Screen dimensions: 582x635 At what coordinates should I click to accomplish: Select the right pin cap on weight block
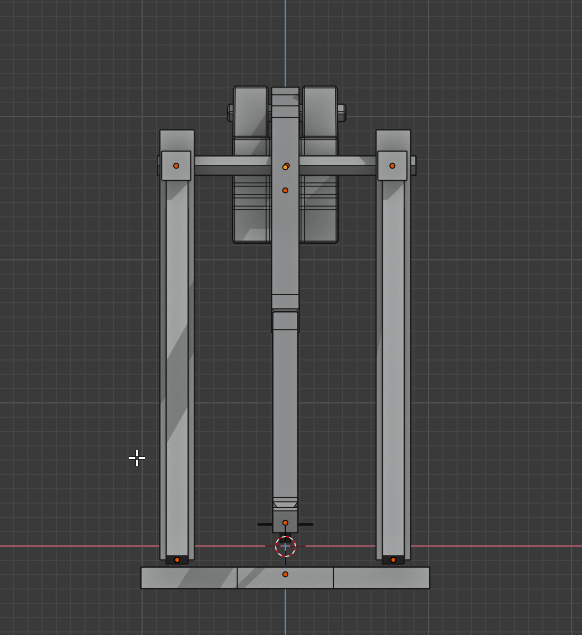pyautogui.click(x=341, y=113)
